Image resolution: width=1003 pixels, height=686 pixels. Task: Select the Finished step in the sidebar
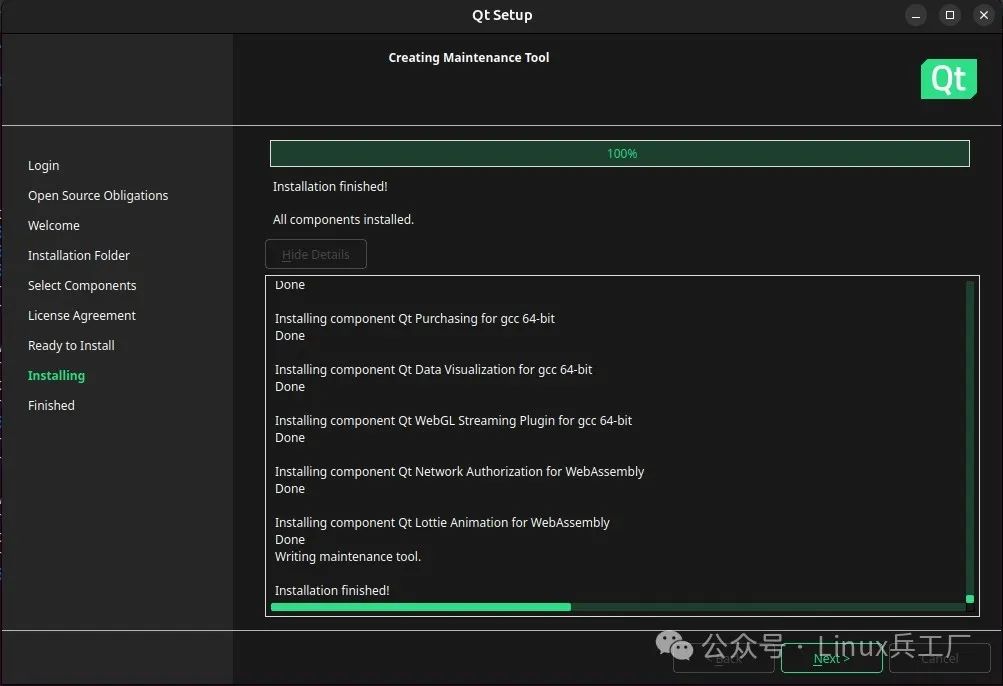click(x=51, y=405)
